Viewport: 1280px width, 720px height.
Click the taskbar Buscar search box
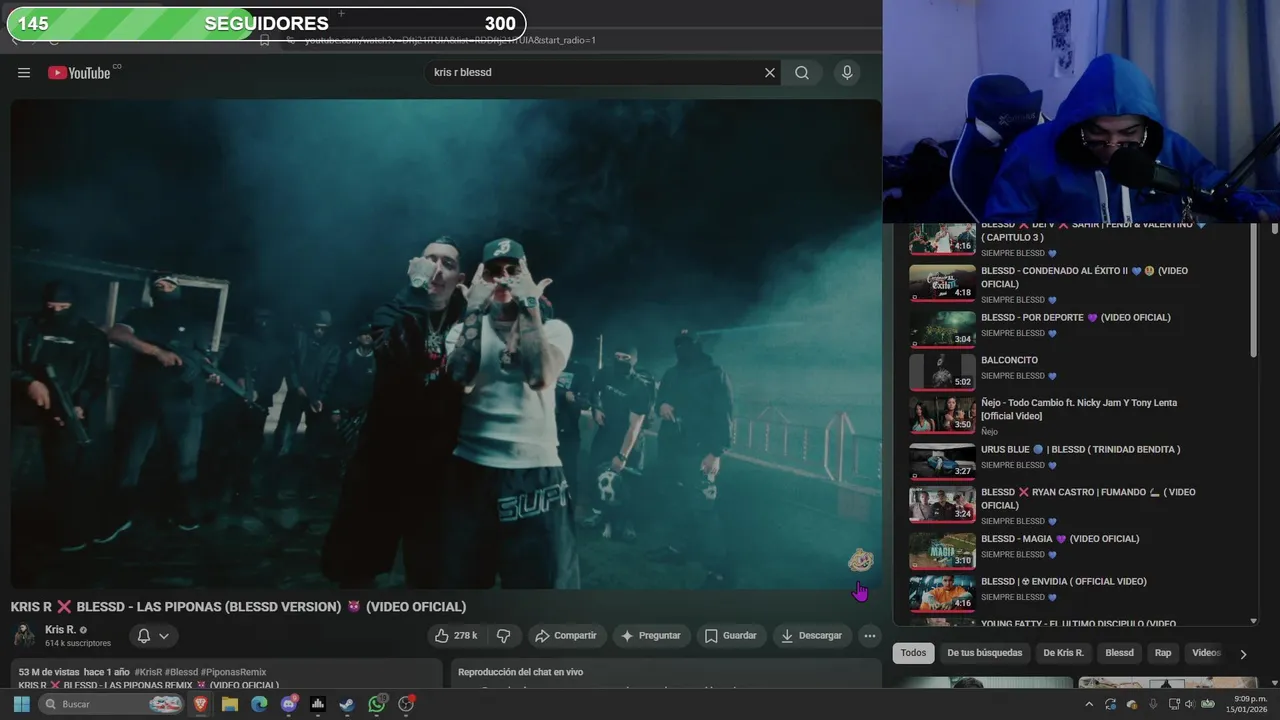pyautogui.click(x=110, y=704)
